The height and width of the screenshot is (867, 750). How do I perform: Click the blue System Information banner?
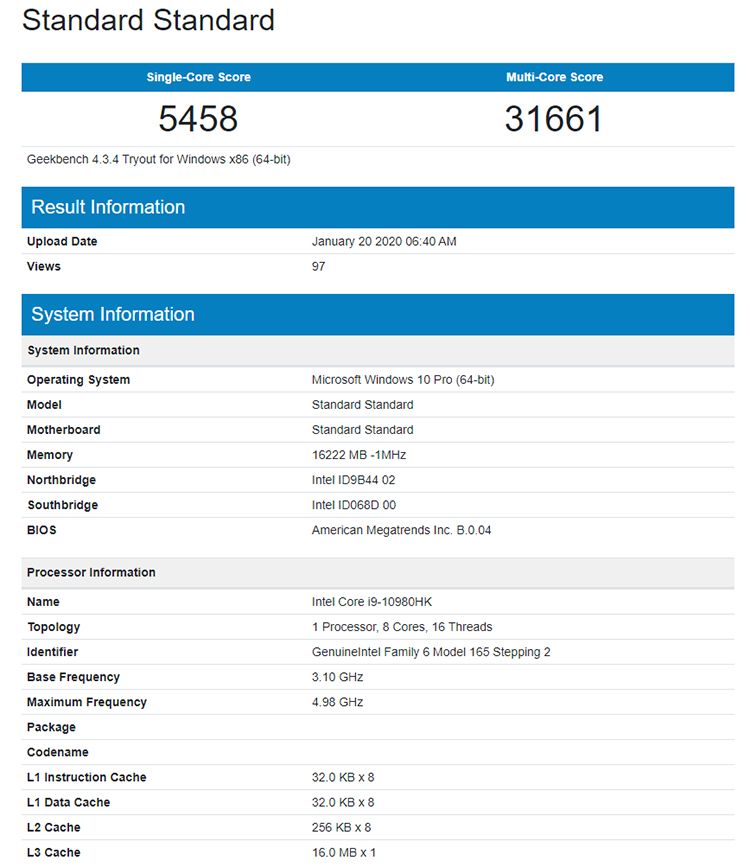378,315
